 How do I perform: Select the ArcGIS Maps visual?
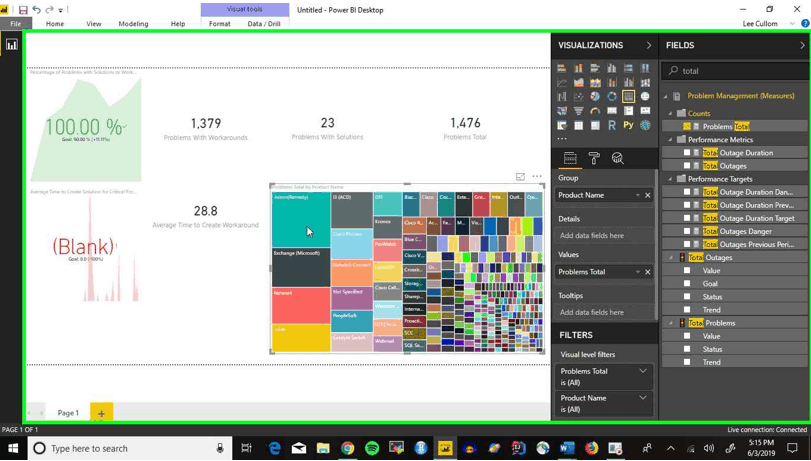(645, 125)
